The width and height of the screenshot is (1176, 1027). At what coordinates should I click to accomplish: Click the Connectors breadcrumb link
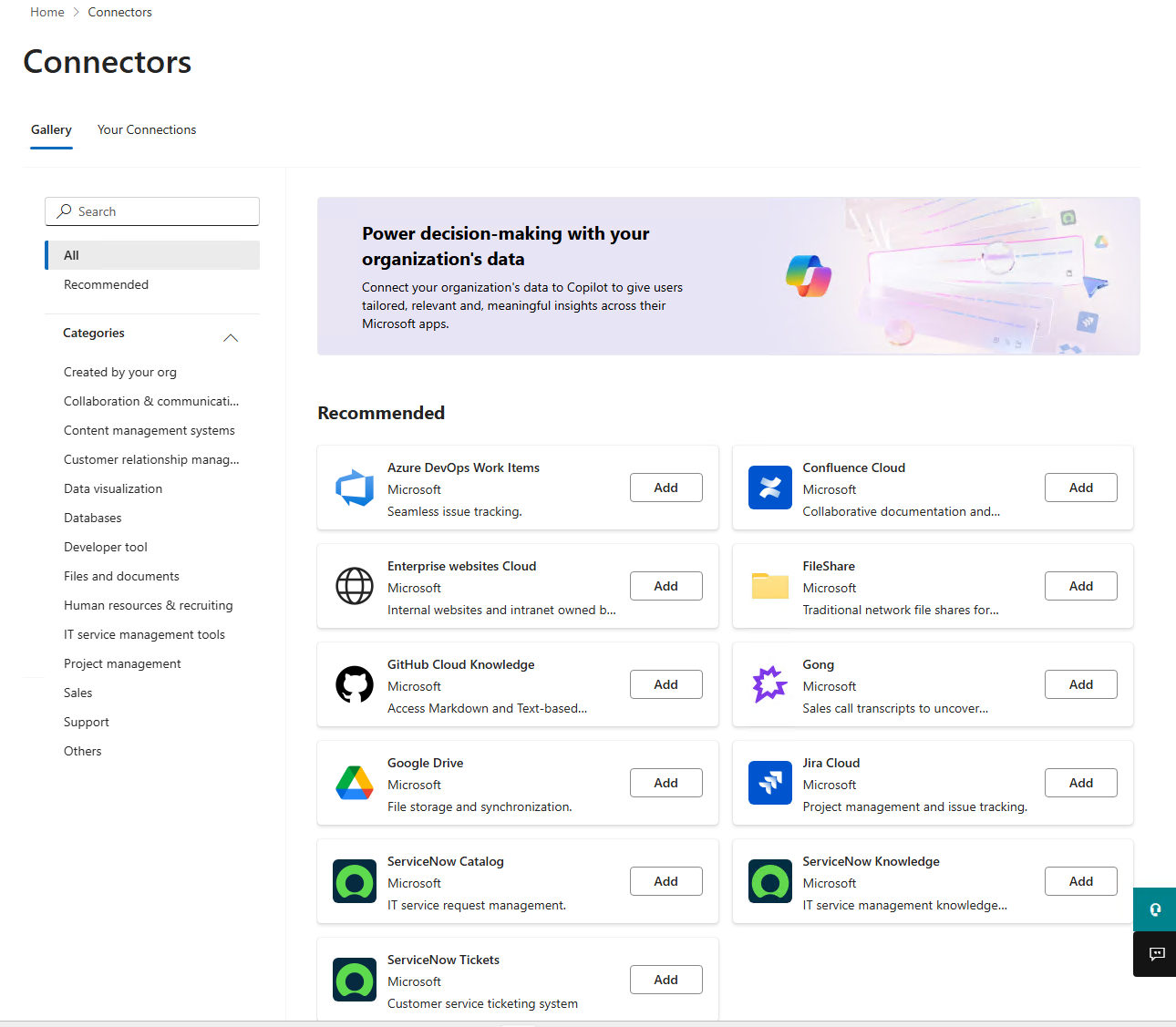[119, 12]
